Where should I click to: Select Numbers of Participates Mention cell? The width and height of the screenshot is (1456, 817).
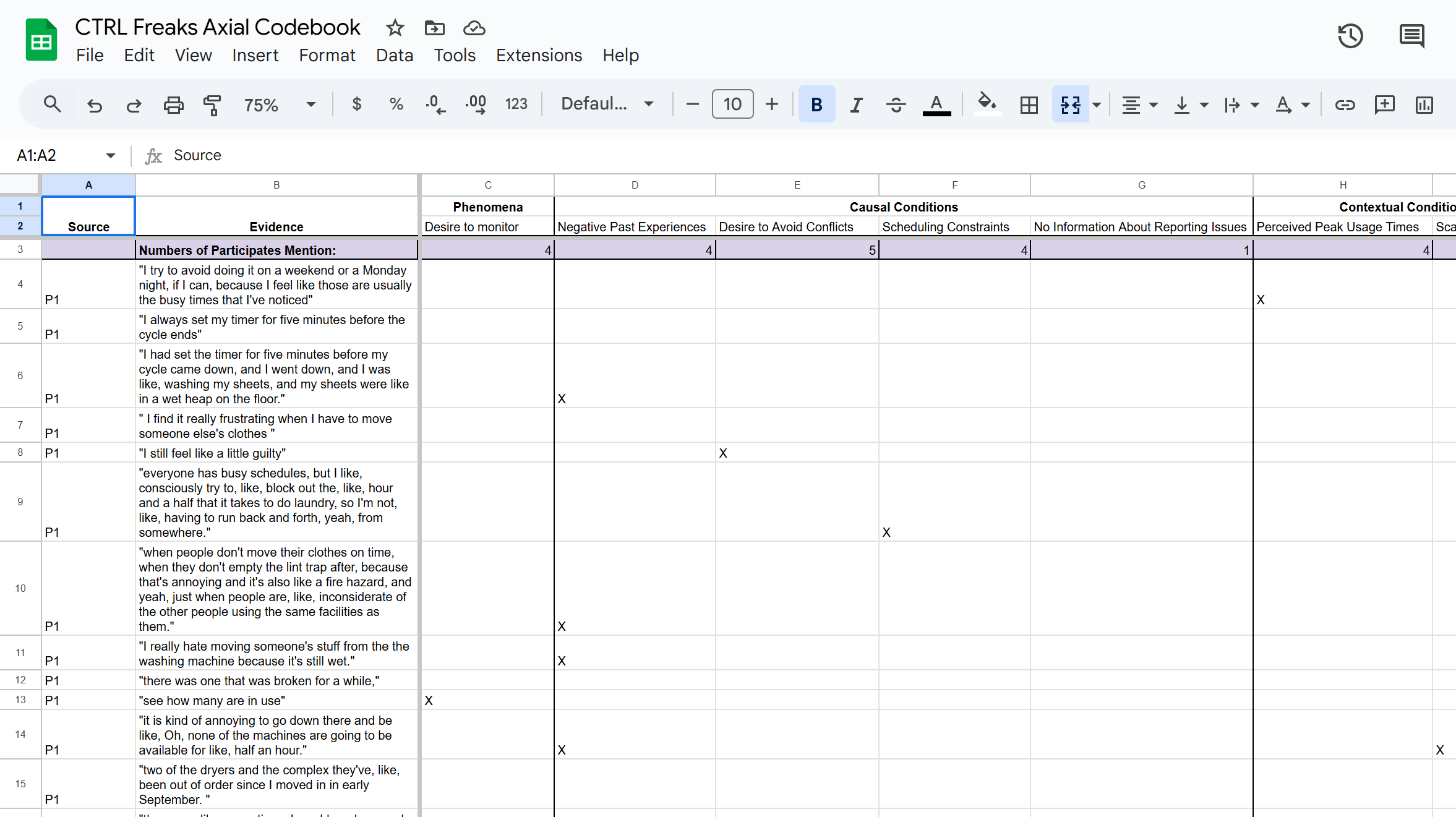click(276, 250)
